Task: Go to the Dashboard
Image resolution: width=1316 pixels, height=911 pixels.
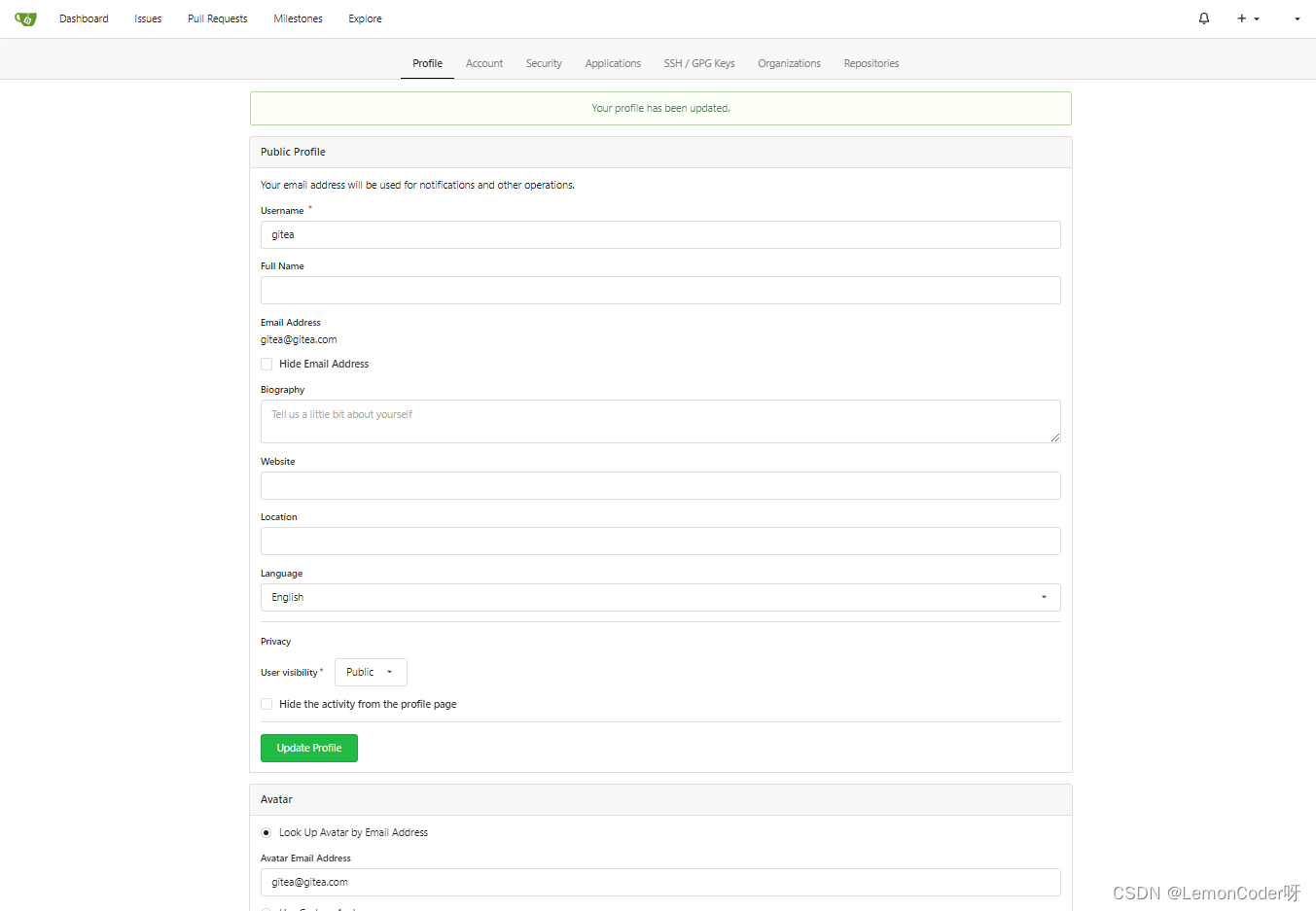Action: (84, 18)
